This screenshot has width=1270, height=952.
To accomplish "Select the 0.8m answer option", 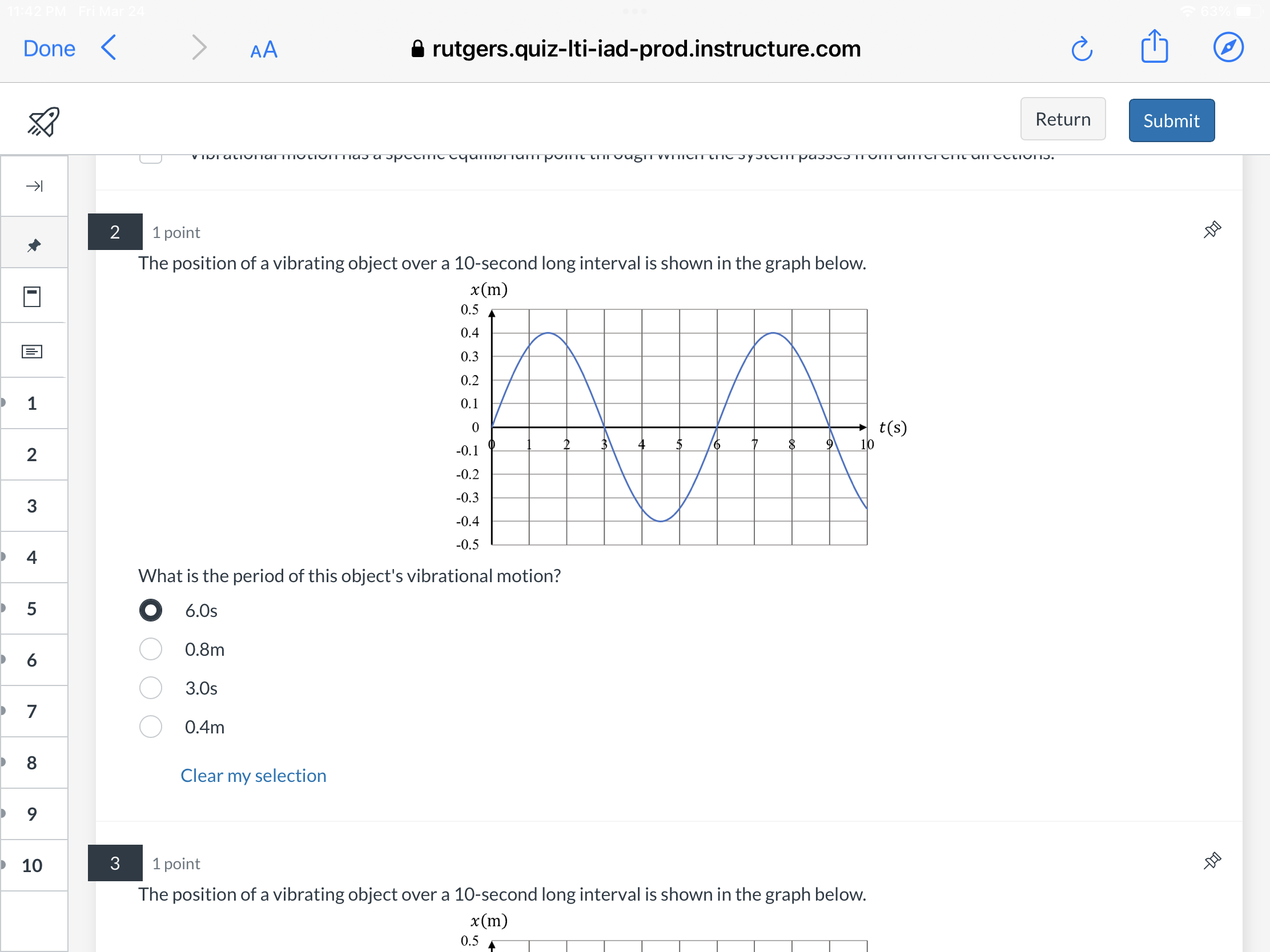I will coord(150,649).
